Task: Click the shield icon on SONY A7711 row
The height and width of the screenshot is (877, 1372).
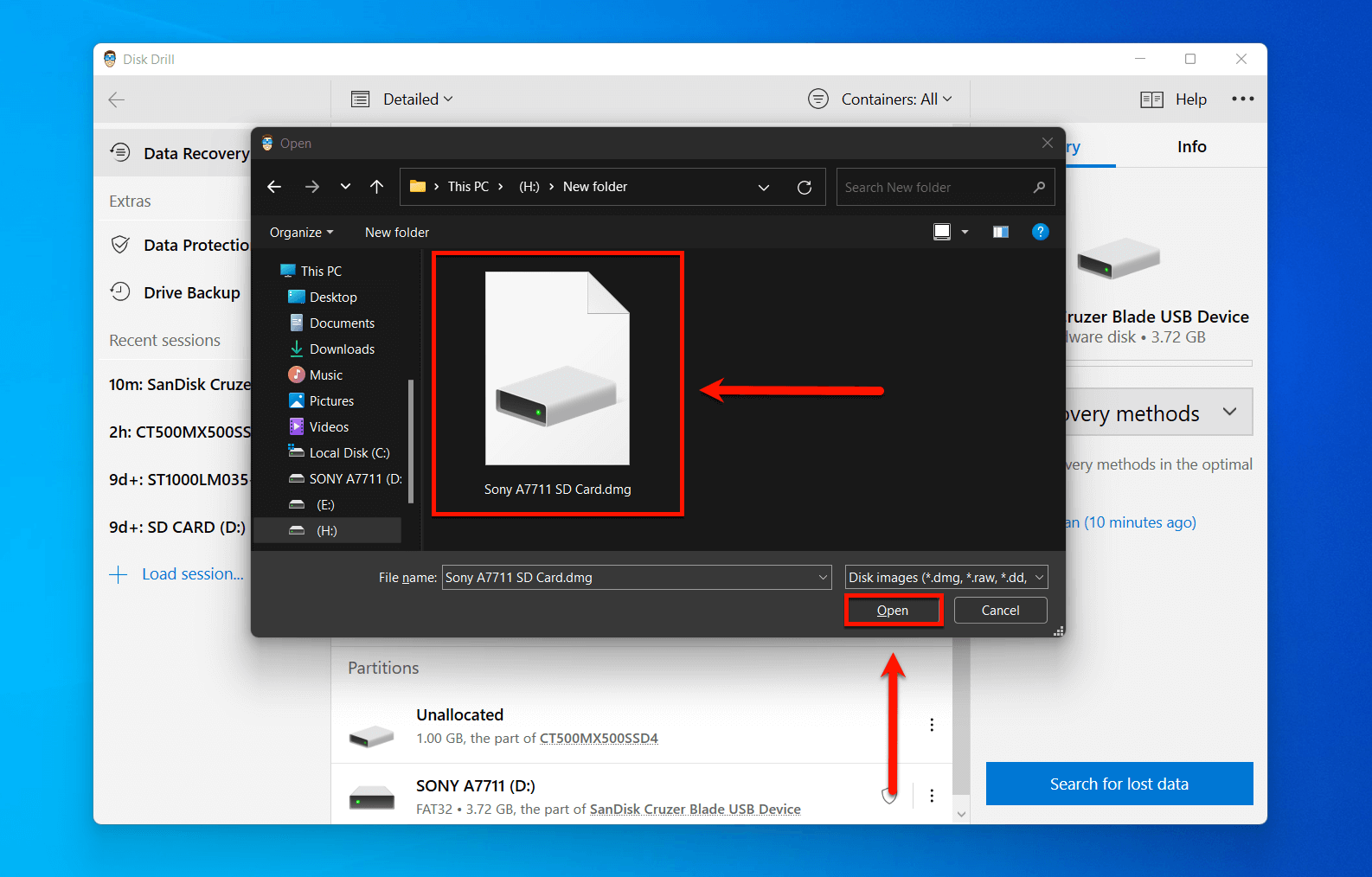Action: tap(889, 796)
